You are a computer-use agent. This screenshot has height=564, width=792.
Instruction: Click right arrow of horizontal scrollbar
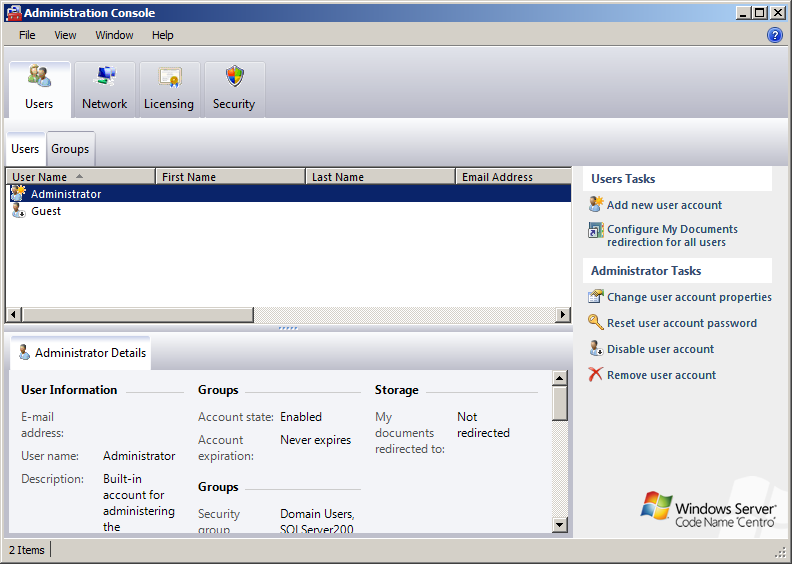[x=562, y=315]
